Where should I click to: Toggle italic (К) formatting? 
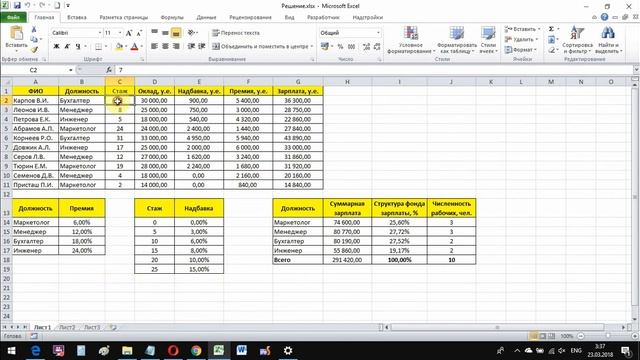click(67, 47)
